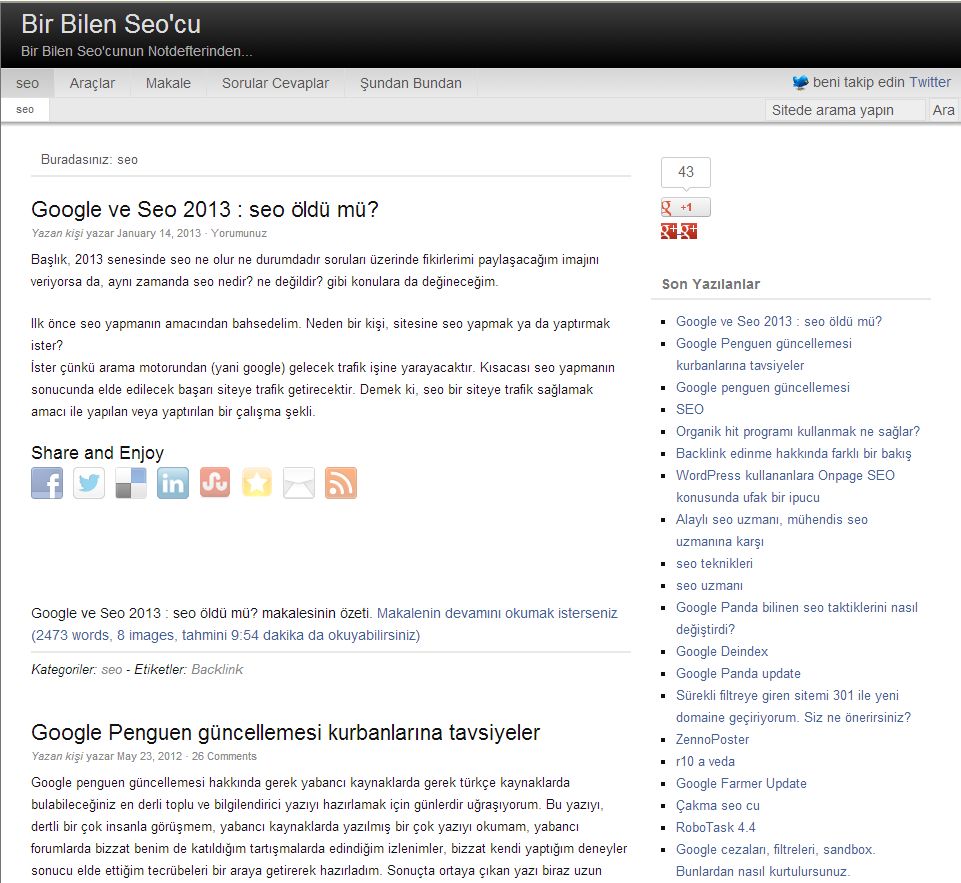Open the Google Penguen güncellemesi kurbanlarına tavsiyeler heading
Screen dimensions: 961x883
(x=286, y=732)
